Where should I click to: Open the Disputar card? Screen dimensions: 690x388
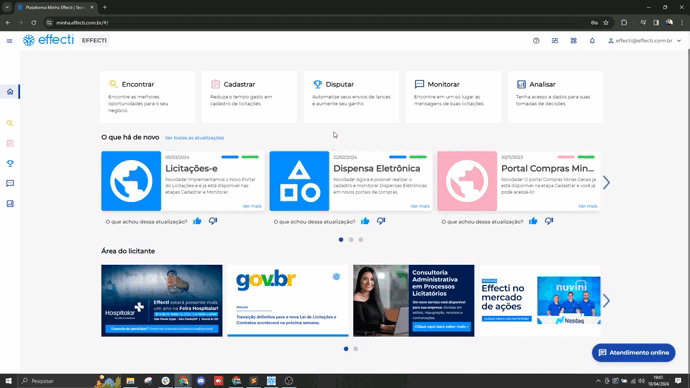point(351,97)
